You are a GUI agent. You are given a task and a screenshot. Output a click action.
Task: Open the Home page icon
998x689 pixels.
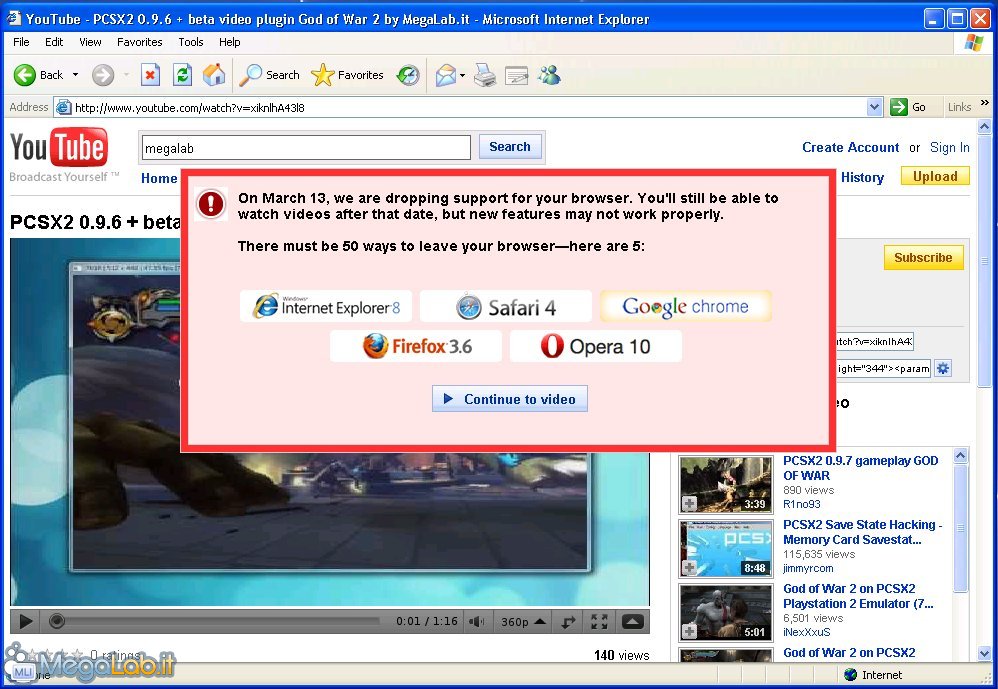[x=214, y=75]
